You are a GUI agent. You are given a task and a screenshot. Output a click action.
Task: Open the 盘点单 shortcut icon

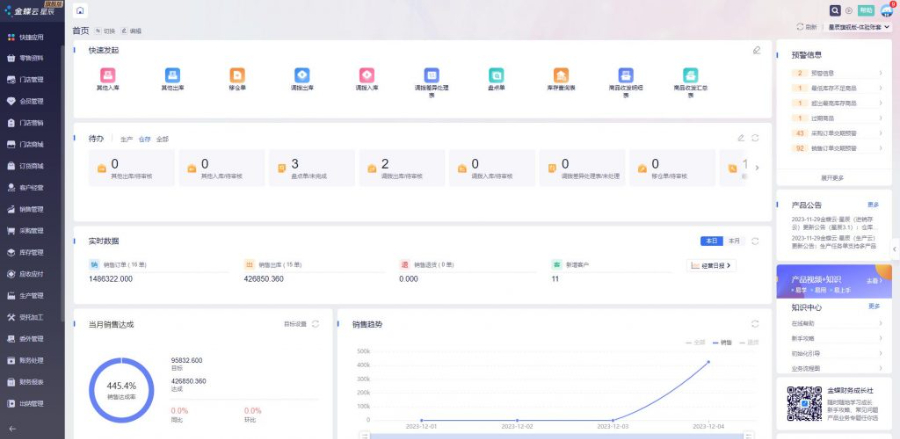click(x=496, y=76)
